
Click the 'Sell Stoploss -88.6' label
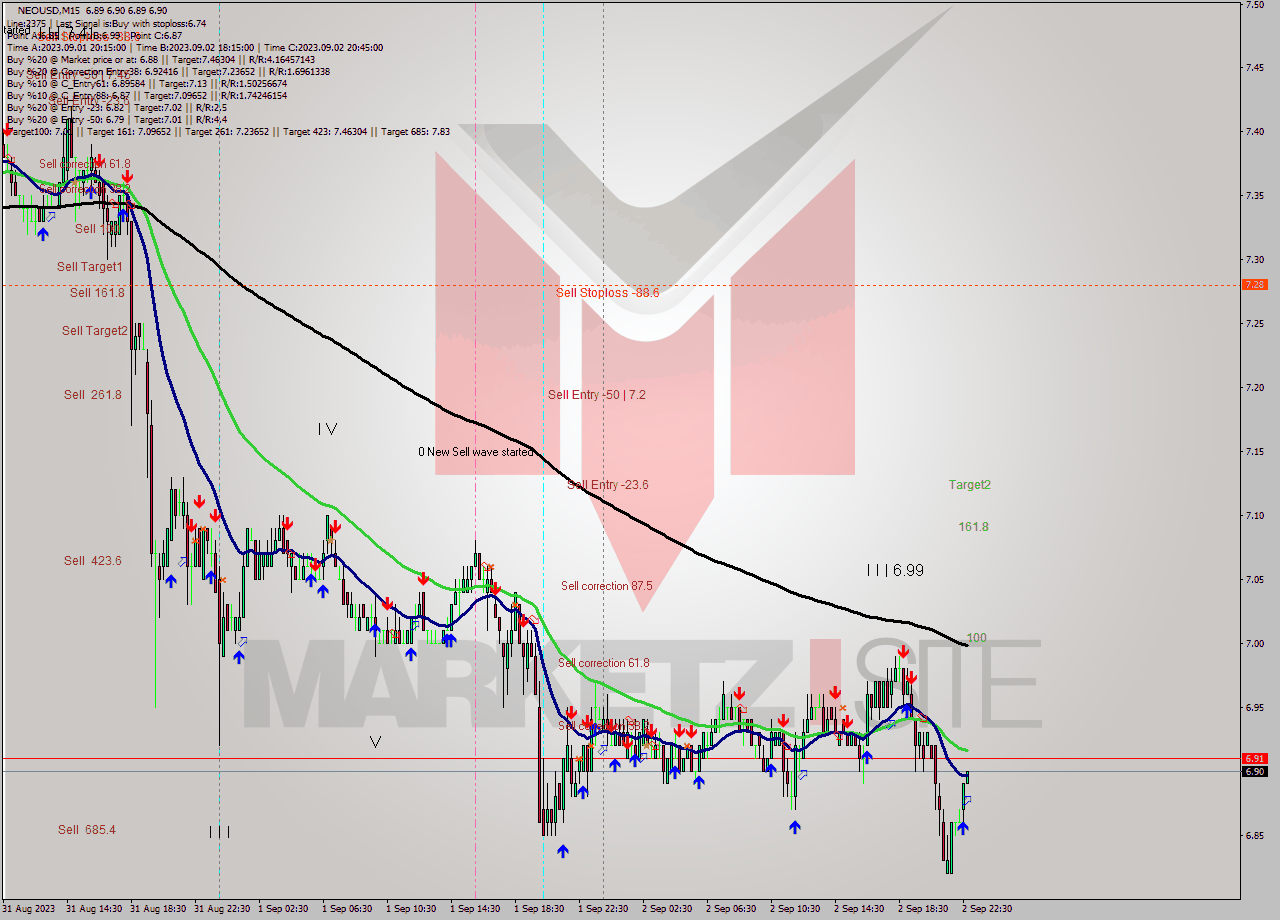click(x=607, y=293)
